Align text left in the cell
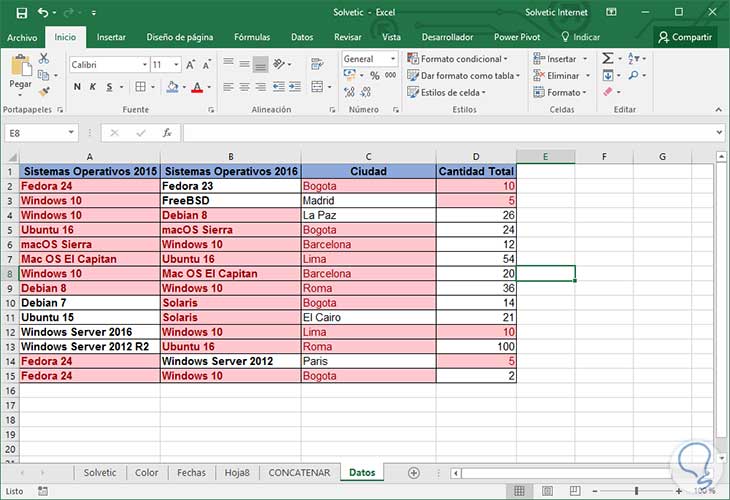 pos(228,87)
